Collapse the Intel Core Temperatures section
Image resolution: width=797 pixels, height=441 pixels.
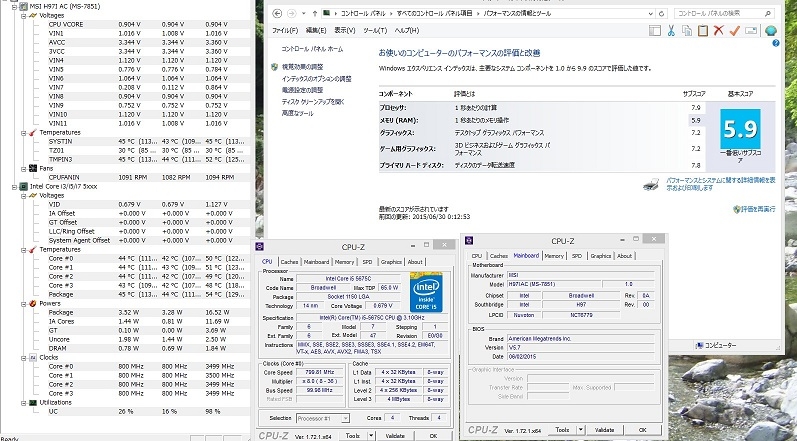(x=22, y=249)
